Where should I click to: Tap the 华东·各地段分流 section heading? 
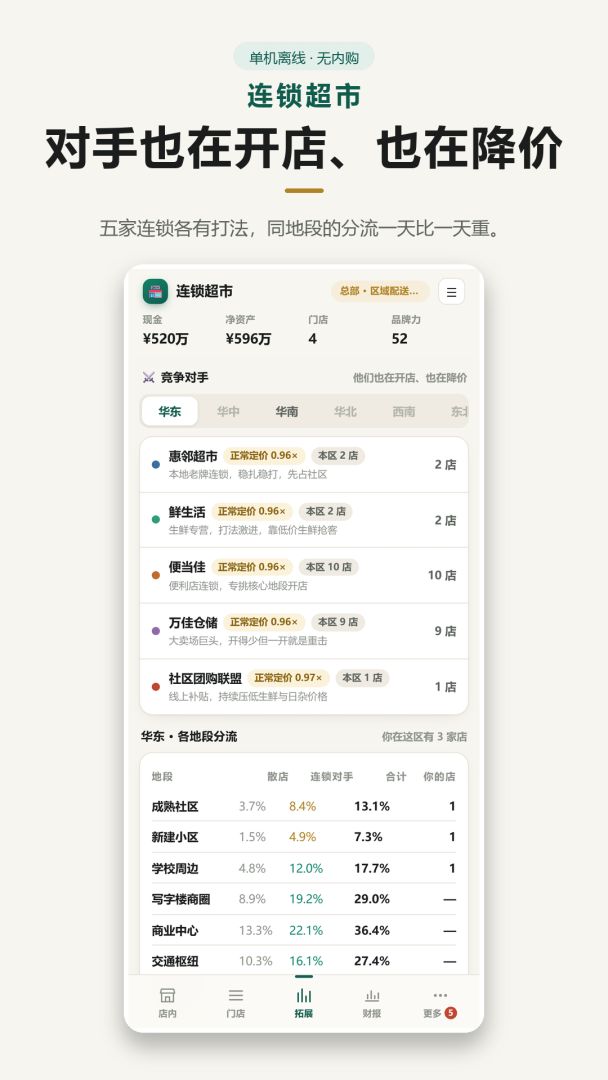[x=189, y=736]
